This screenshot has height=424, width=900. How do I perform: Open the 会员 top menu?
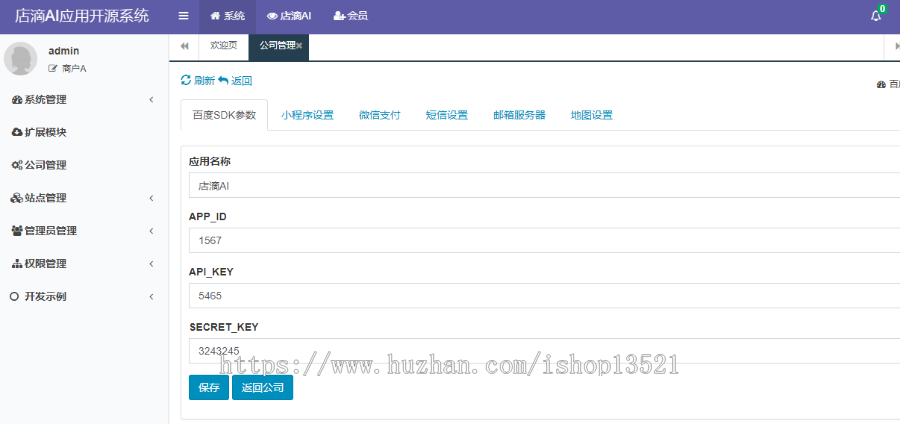click(351, 17)
